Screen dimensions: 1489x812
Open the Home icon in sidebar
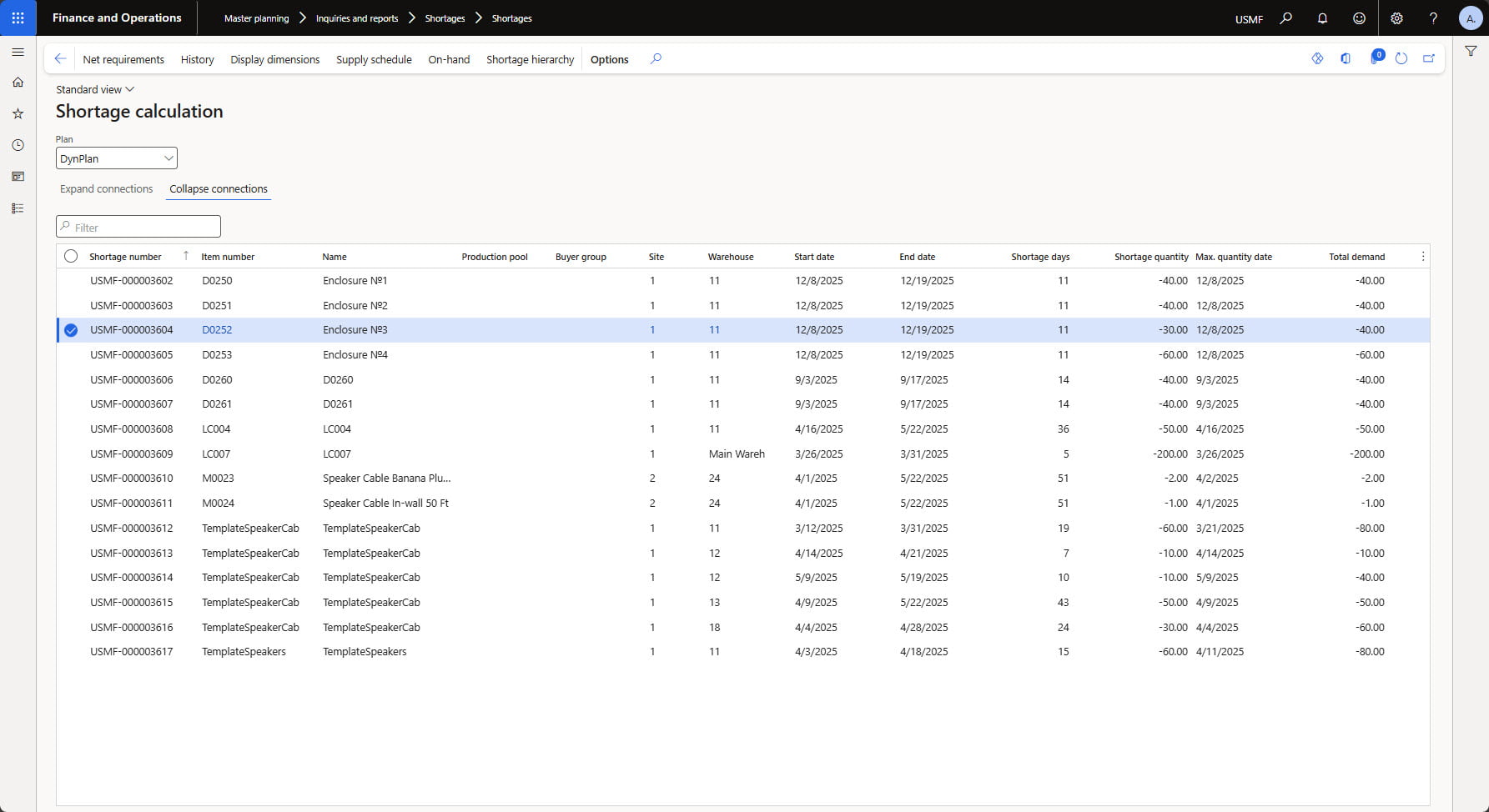point(18,83)
